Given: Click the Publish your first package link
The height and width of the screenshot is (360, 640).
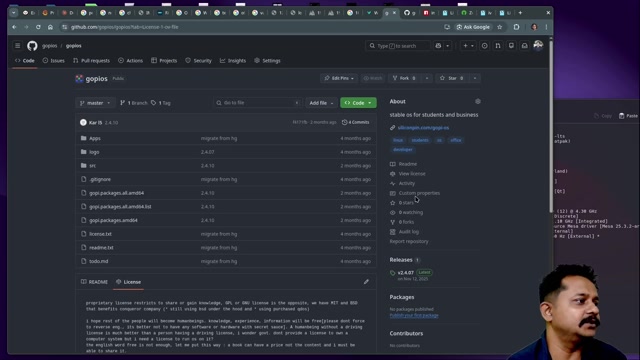Looking at the screenshot, I should (414, 315).
